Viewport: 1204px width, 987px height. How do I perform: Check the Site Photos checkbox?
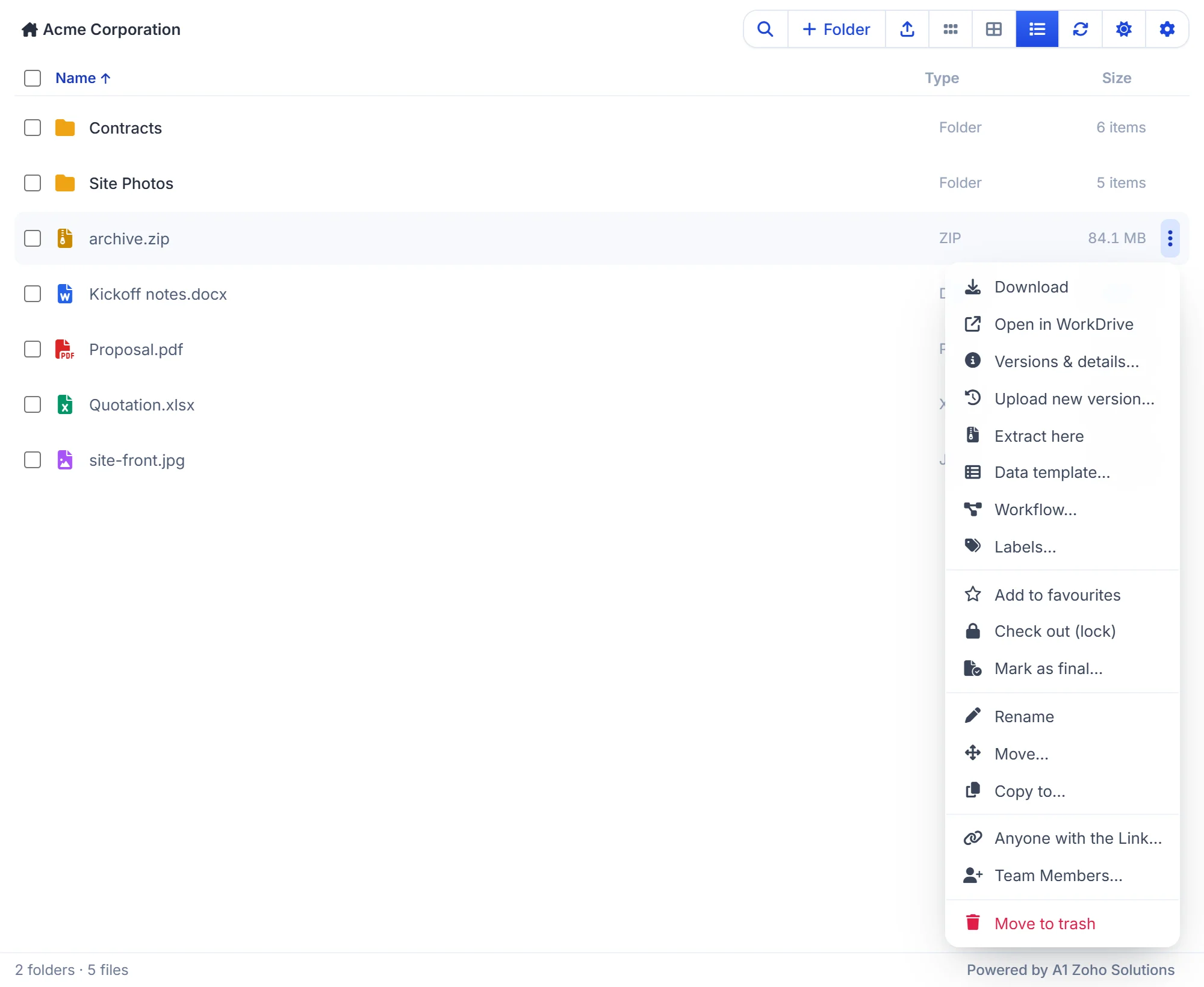tap(33, 183)
